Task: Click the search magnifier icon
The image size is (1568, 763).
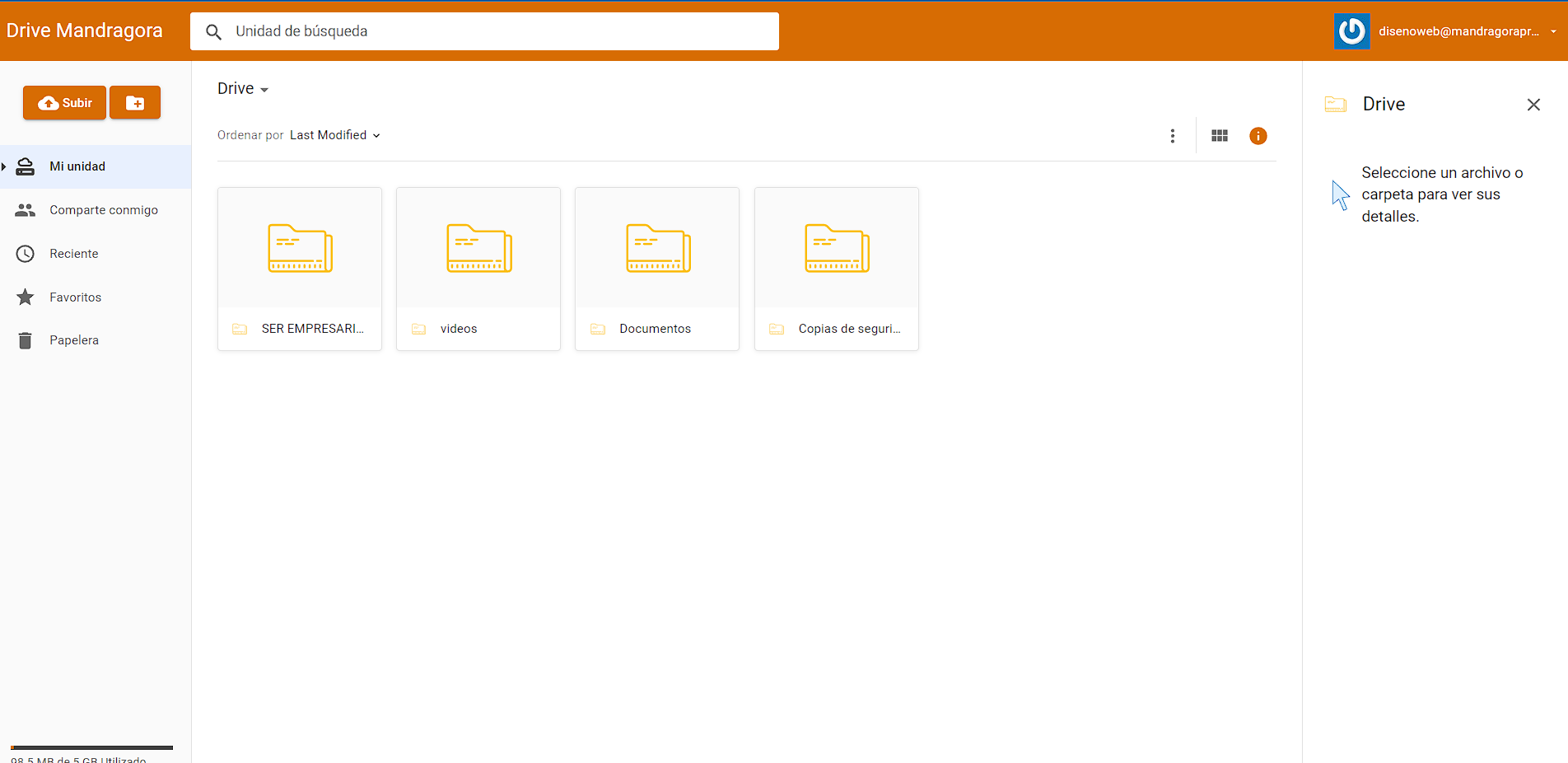Action: (213, 31)
